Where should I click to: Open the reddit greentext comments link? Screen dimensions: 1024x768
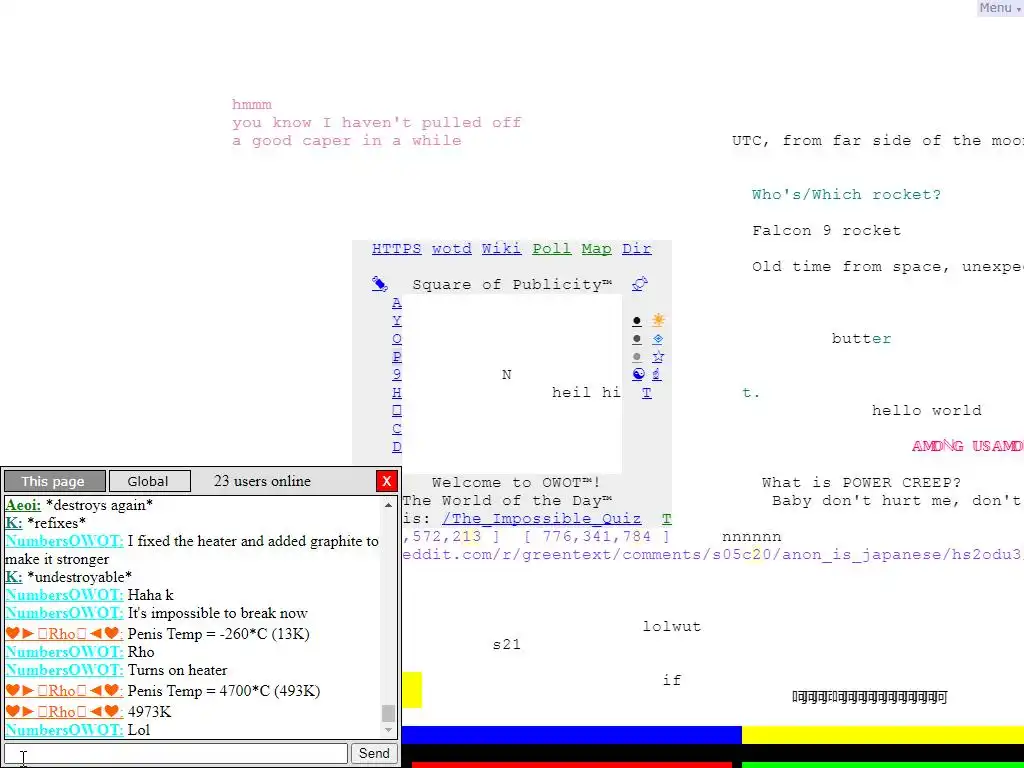(x=712, y=554)
